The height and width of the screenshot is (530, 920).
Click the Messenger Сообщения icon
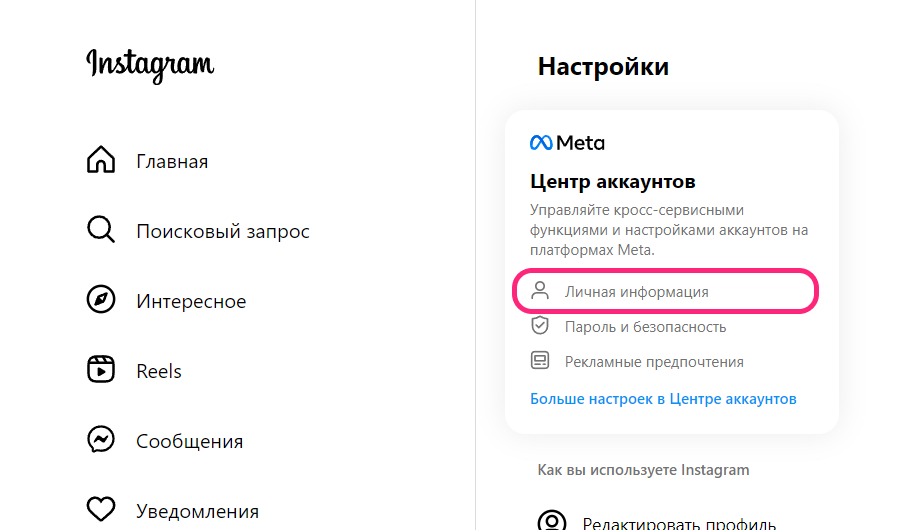[101, 439]
